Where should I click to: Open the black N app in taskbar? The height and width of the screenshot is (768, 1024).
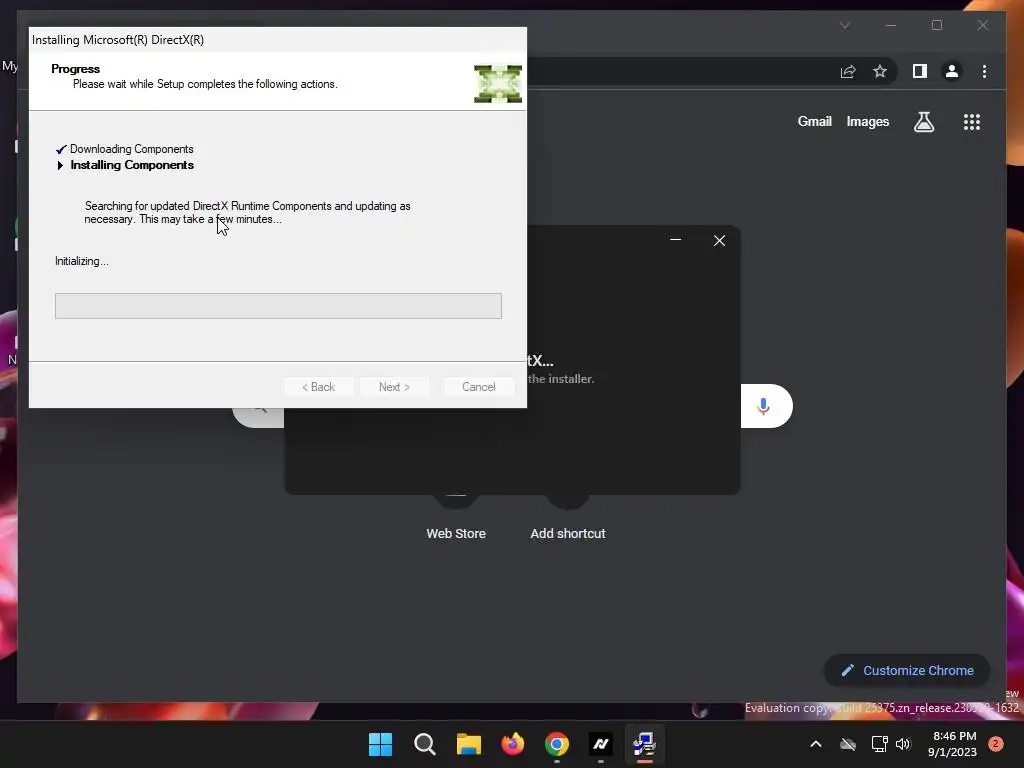pyautogui.click(x=601, y=744)
